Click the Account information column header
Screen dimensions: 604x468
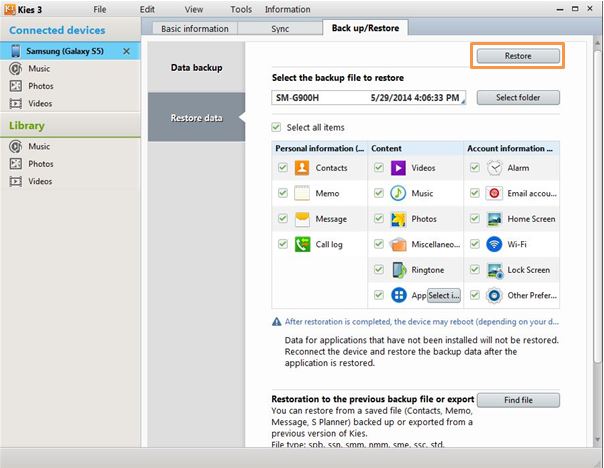512,148
